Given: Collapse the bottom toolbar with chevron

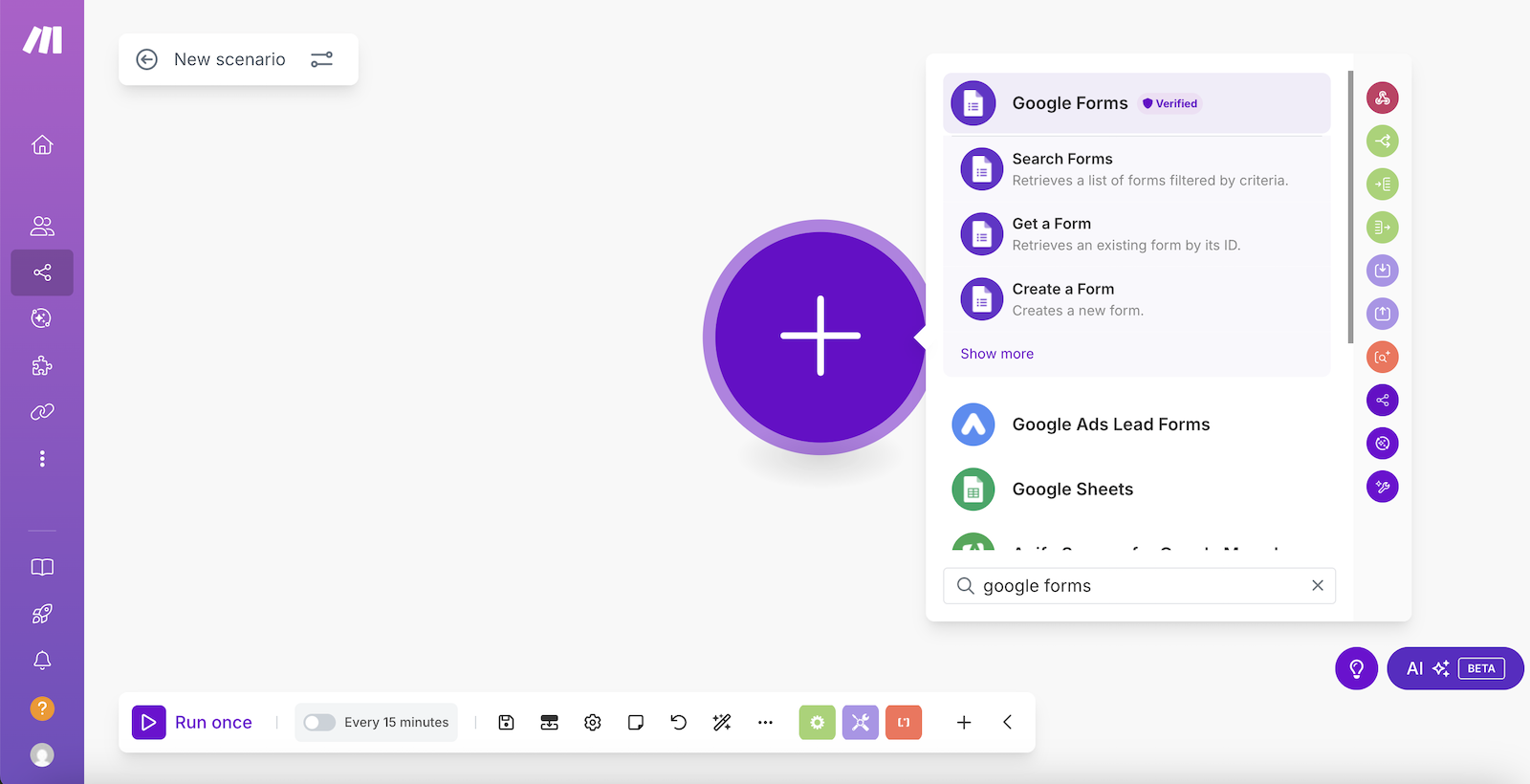Looking at the screenshot, I should point(1007,723).
